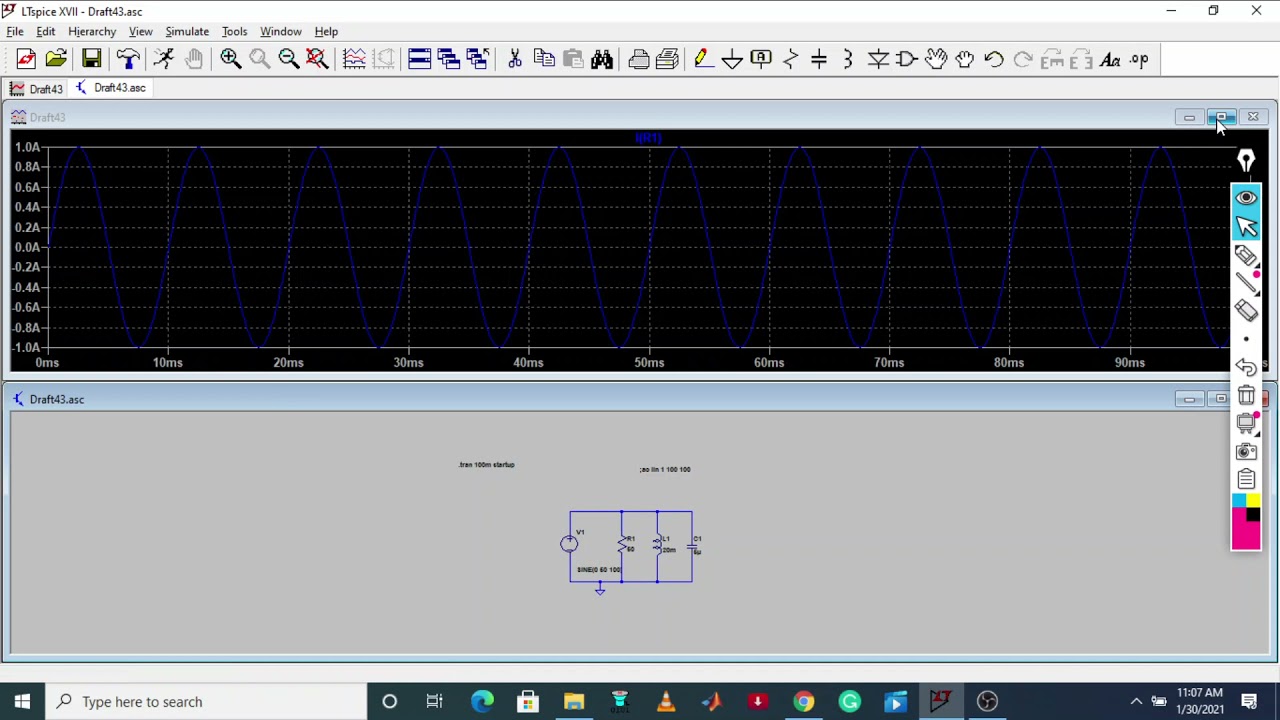This screenshot has width=1280, height=720.
Task: Choose the annotation line tool
Action: pos(1246,284)
